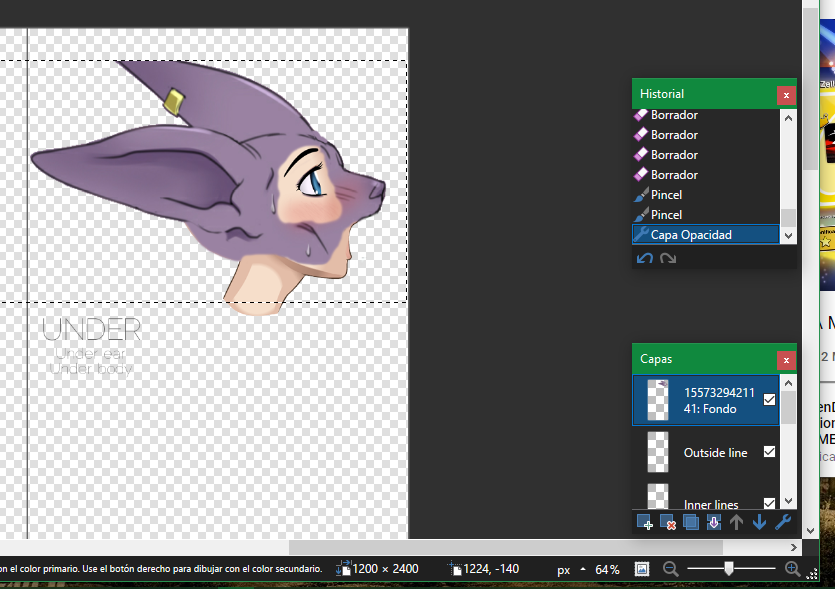The image size is (835, 589).
Task: Click the zoom slider handle
Action: [x=729, y=569]
